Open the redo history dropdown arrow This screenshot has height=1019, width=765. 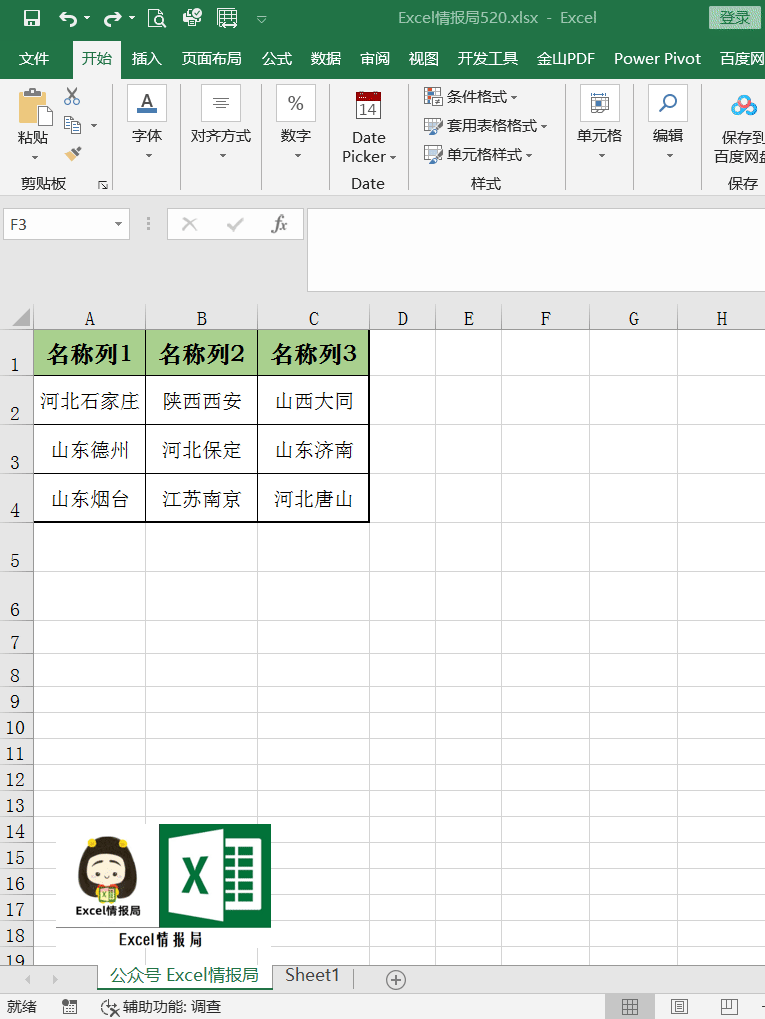coord(132,18)
